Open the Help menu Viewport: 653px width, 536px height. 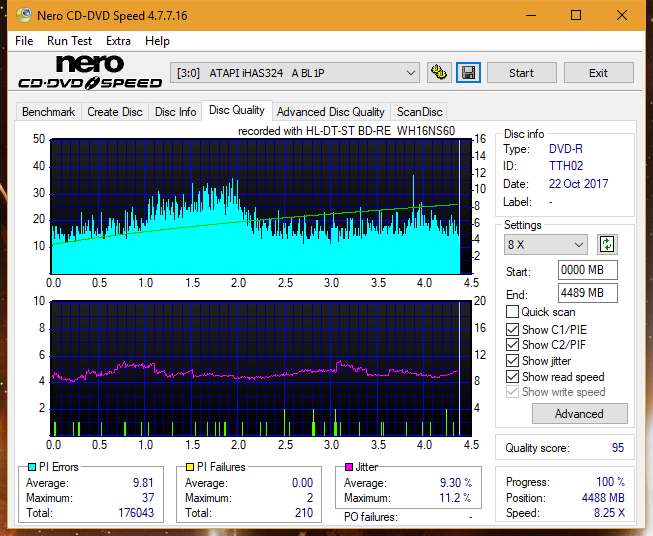(157, 41)
